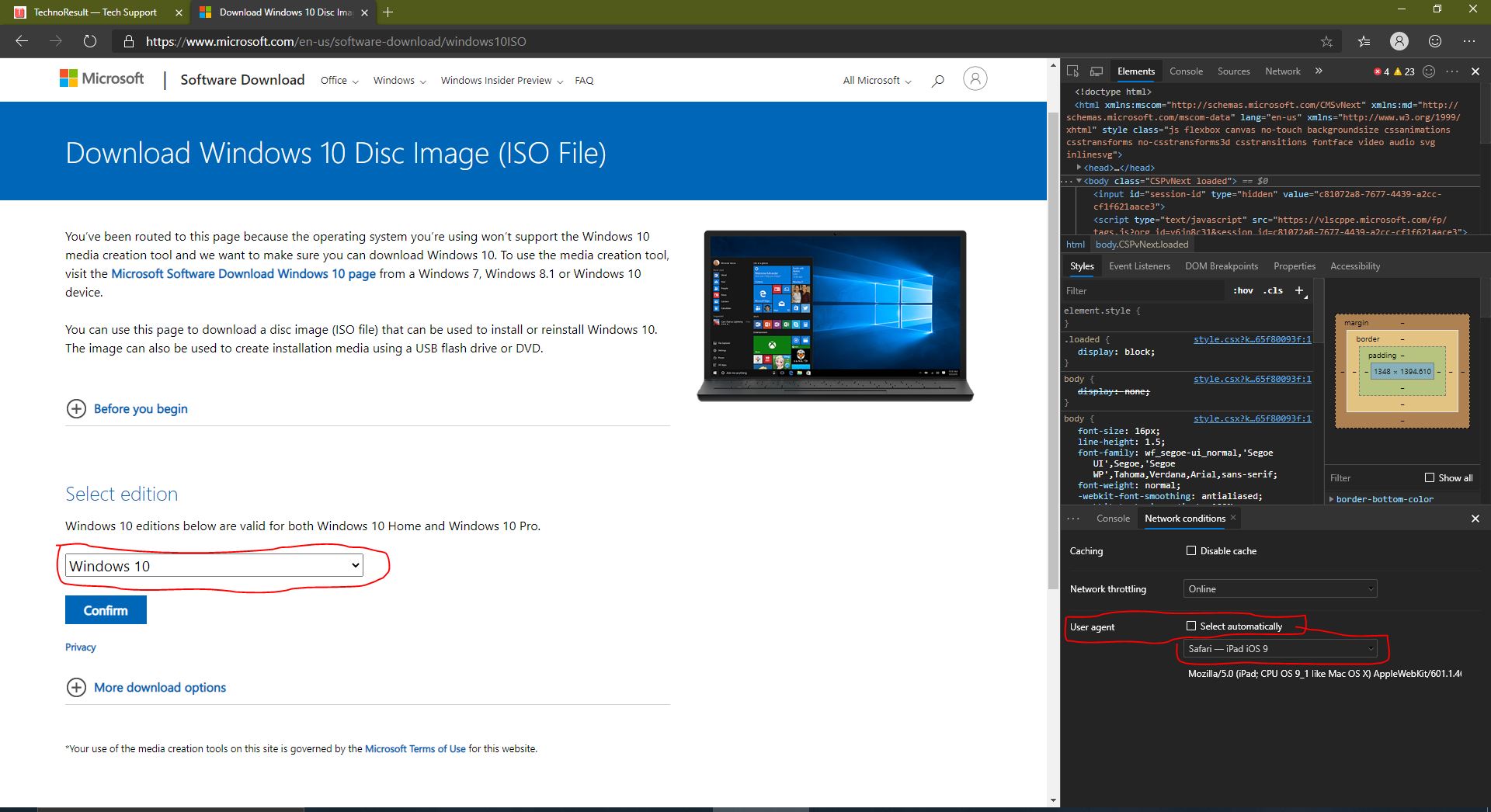Open DevTools customization via the three-dot menu
This screenshot has width=1491, height=812.
[x=1453, y=71]
